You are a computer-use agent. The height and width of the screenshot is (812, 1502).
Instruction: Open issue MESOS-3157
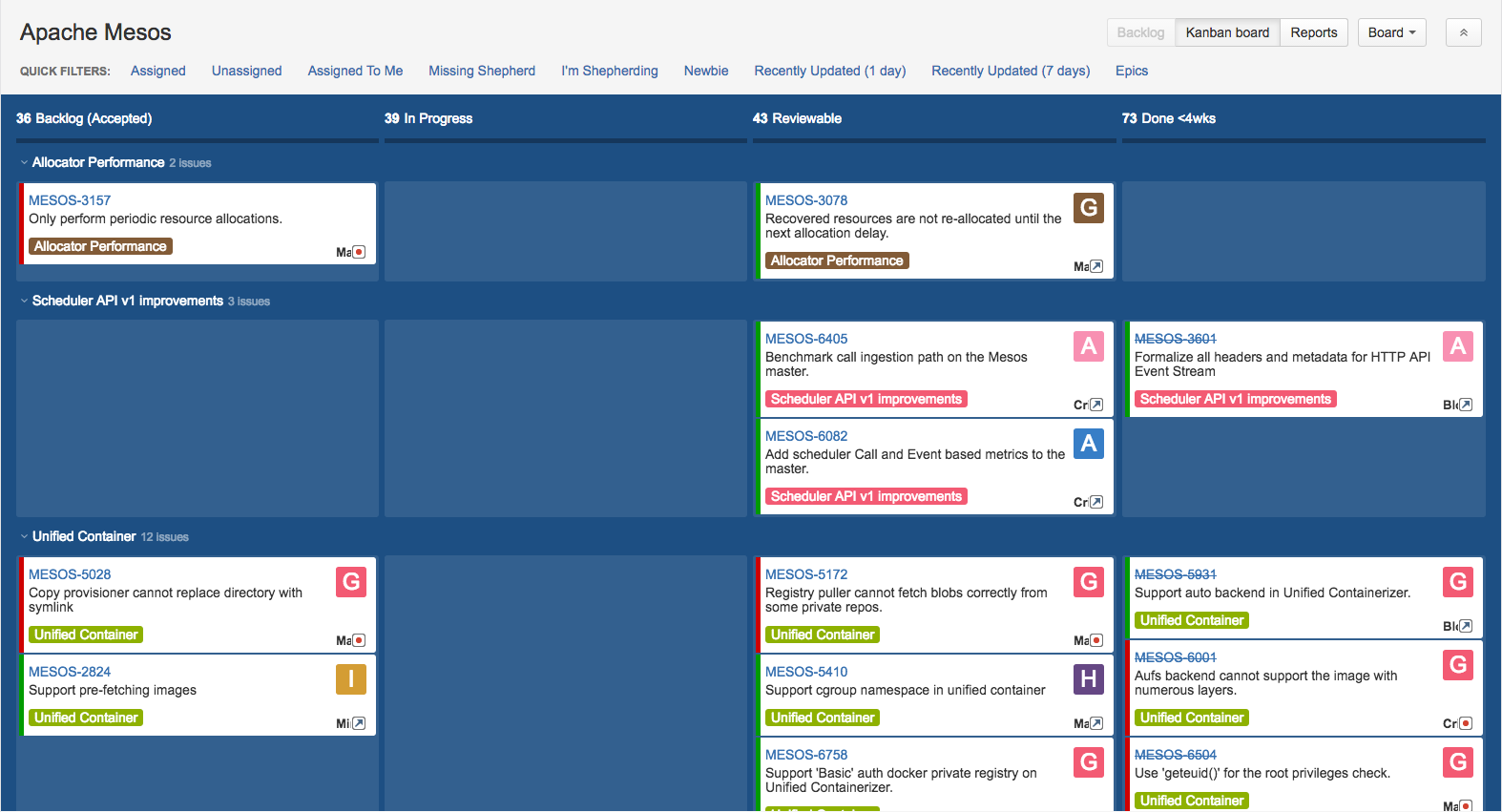pos(70,200)
